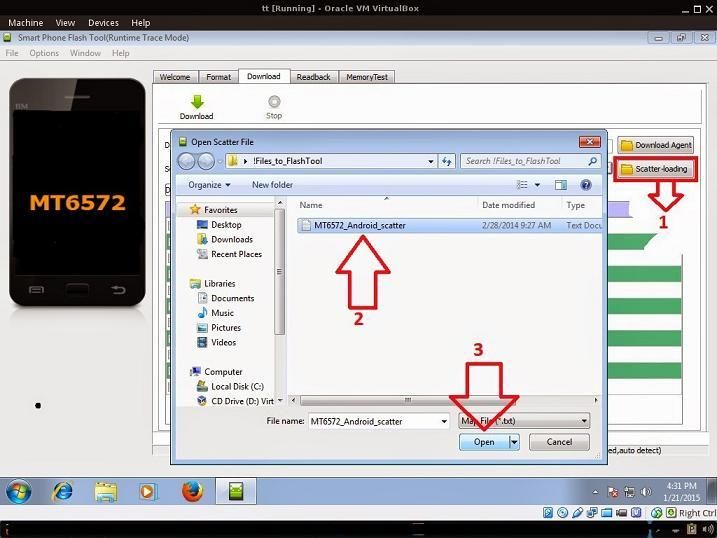
Task: Open the file type filter dropdown
Action: click(x=524, y=421)
